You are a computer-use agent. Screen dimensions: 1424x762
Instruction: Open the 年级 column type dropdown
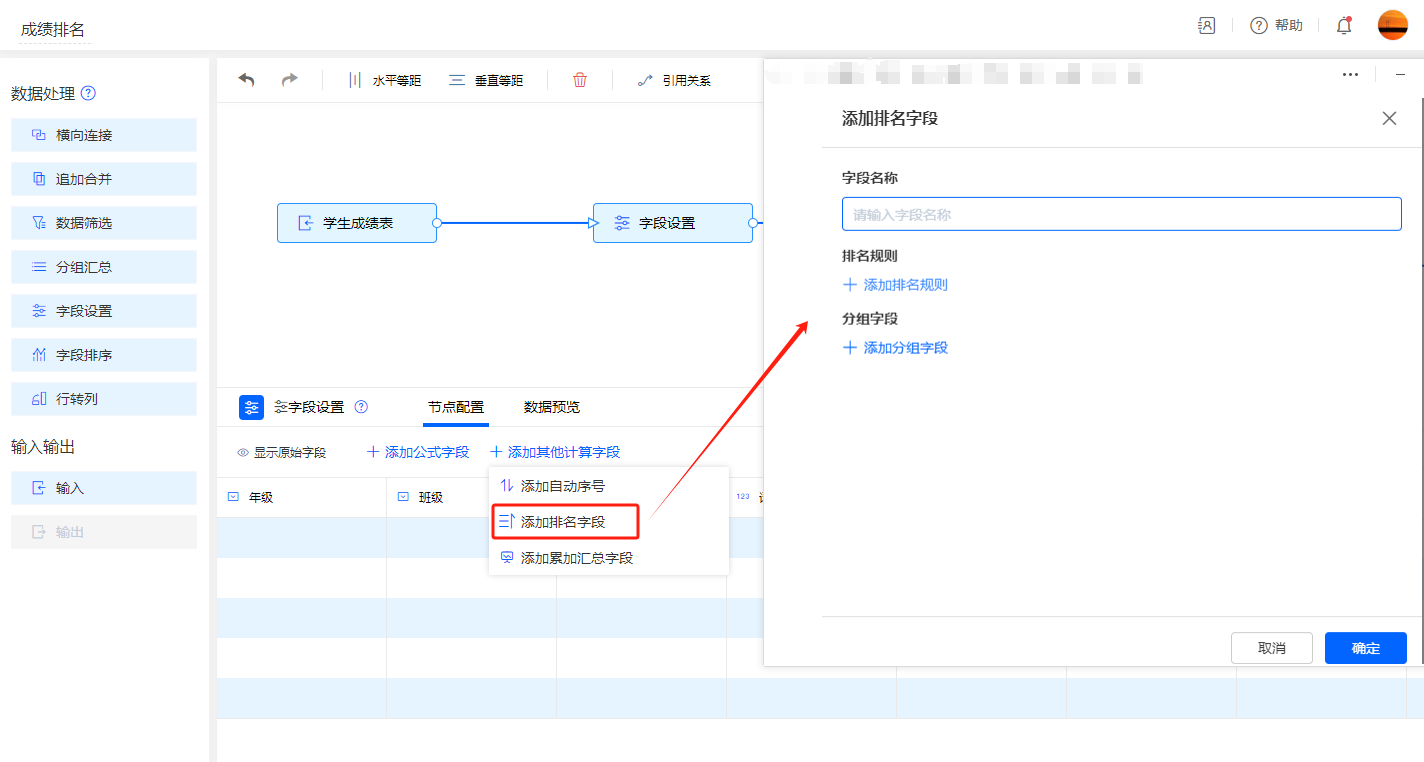pos(233,497)
